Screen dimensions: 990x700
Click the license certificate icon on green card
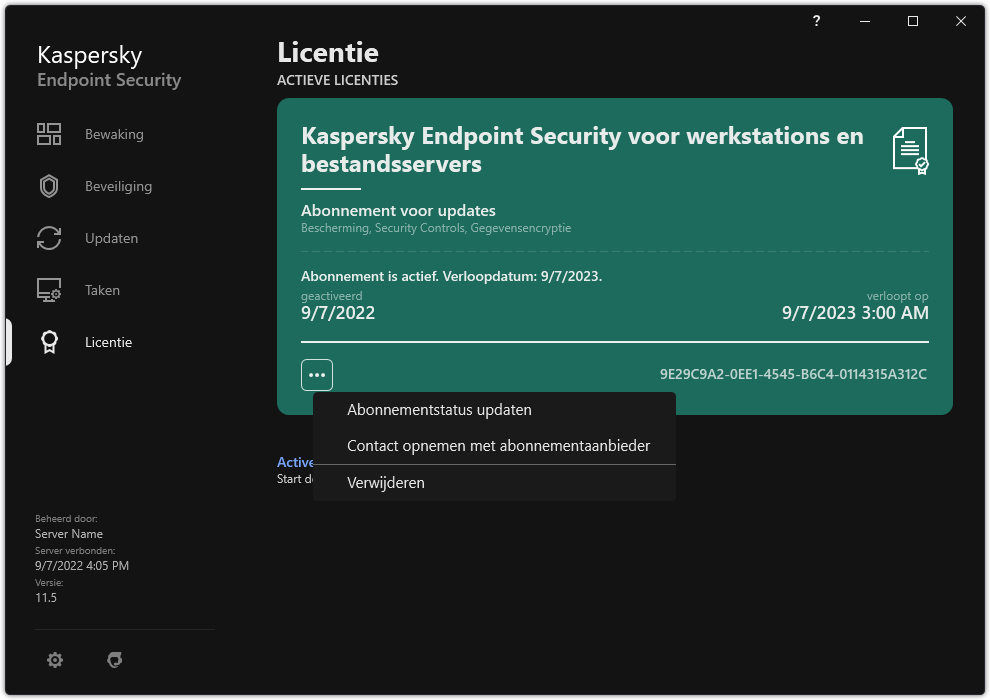click(910, 150)
